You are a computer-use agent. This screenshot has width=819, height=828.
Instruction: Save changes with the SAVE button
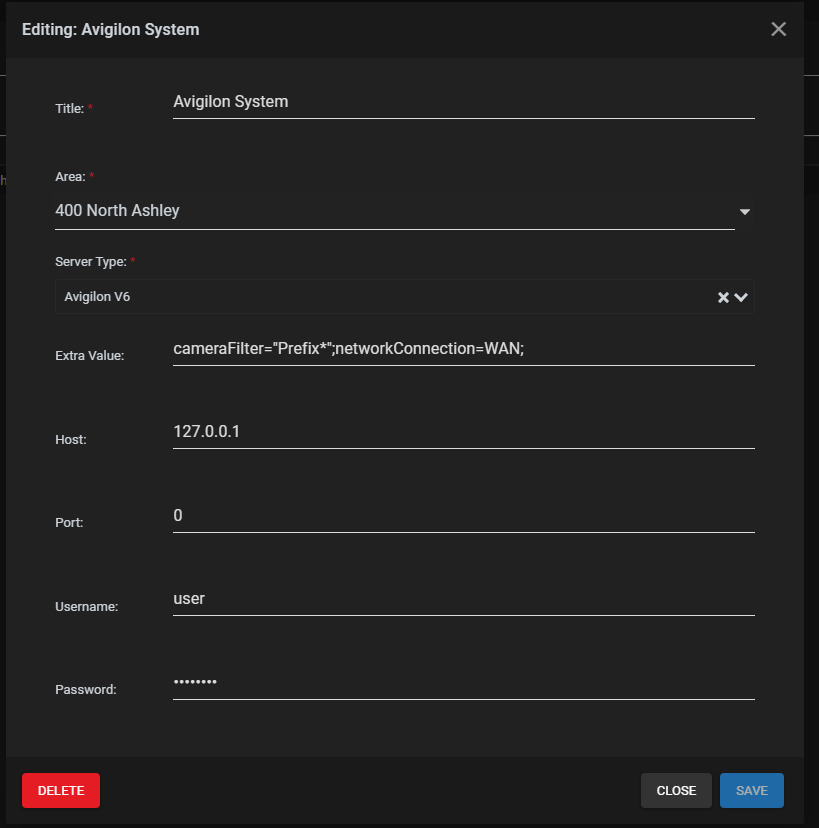point(751,791)
